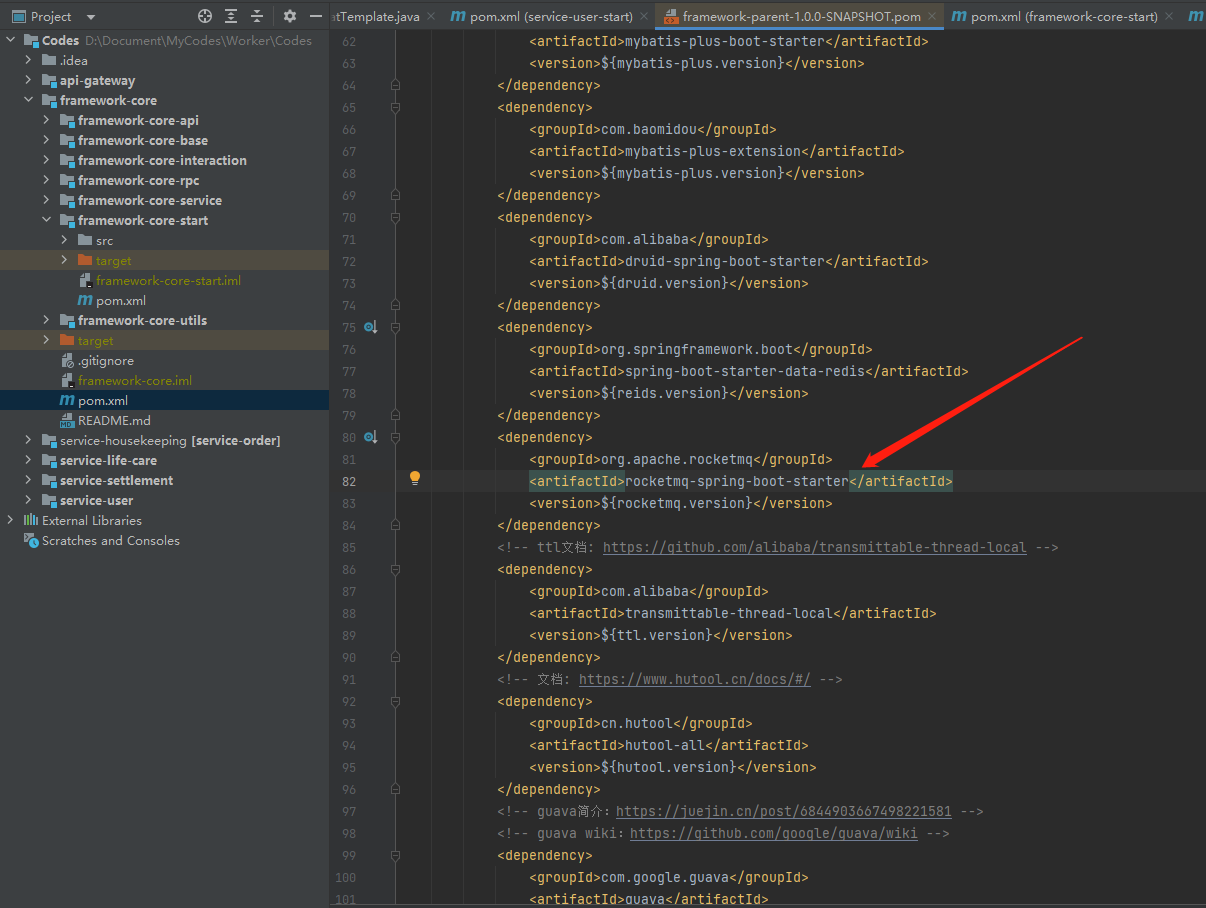Expand the .idea folder chevron
1206x908 pixels.
(28, 61)
